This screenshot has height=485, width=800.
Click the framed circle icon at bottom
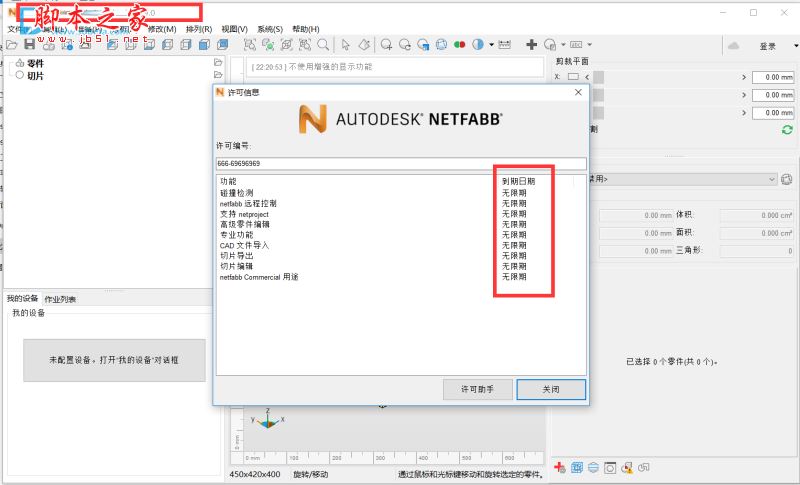pyautogui.click(x=610, y=468)
